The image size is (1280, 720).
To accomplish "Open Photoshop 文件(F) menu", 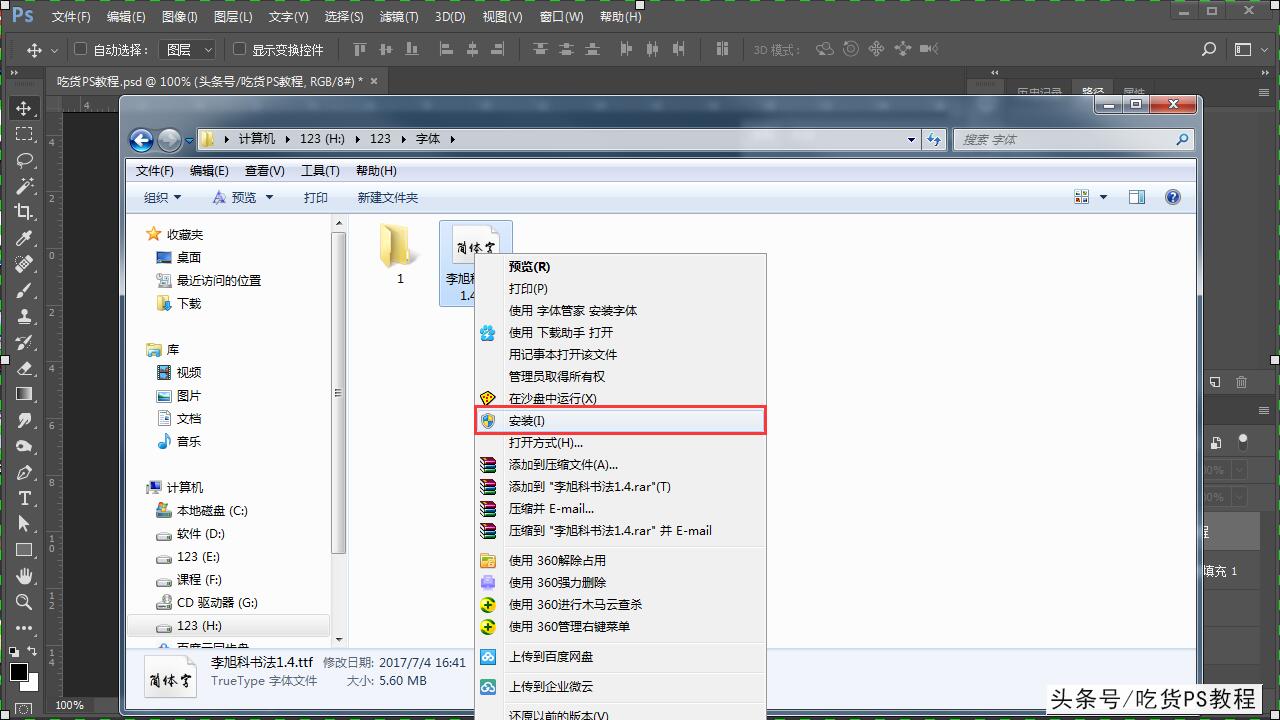I will coord(71,17).
